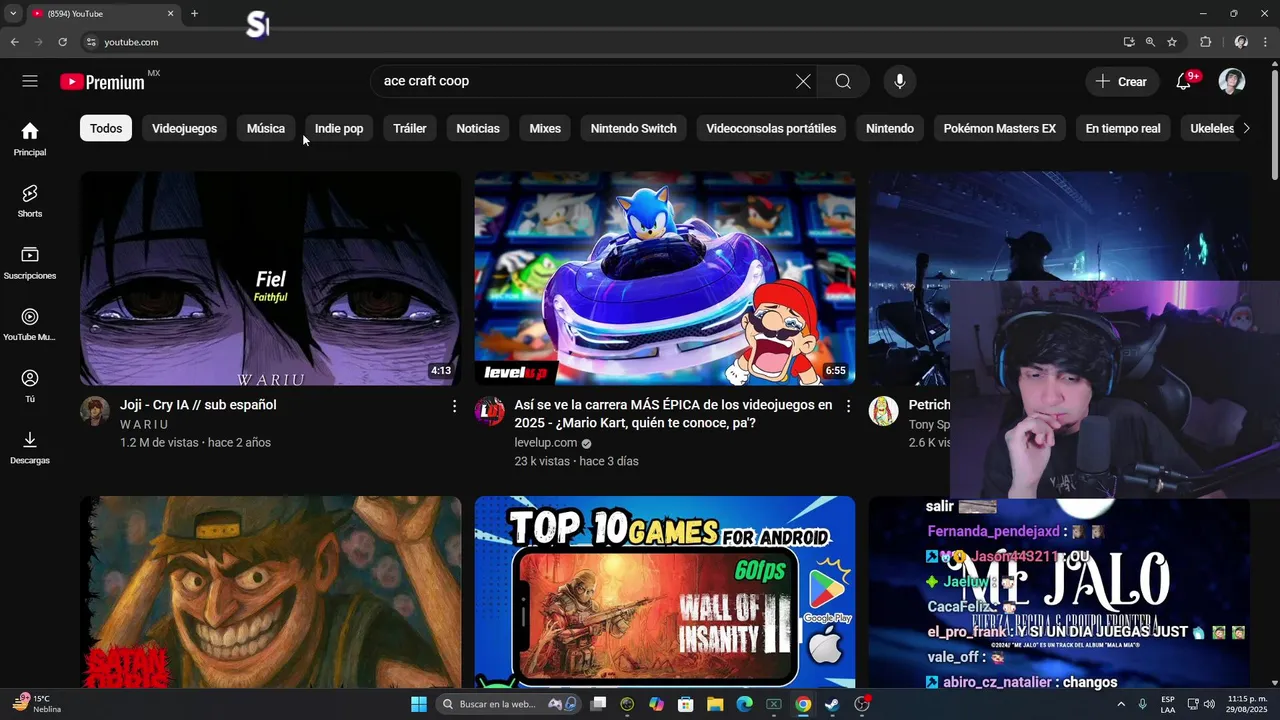Screen dimensions: 1280x720
Task: Play the Fiel Faithful thumbnail
Action: 271,278
